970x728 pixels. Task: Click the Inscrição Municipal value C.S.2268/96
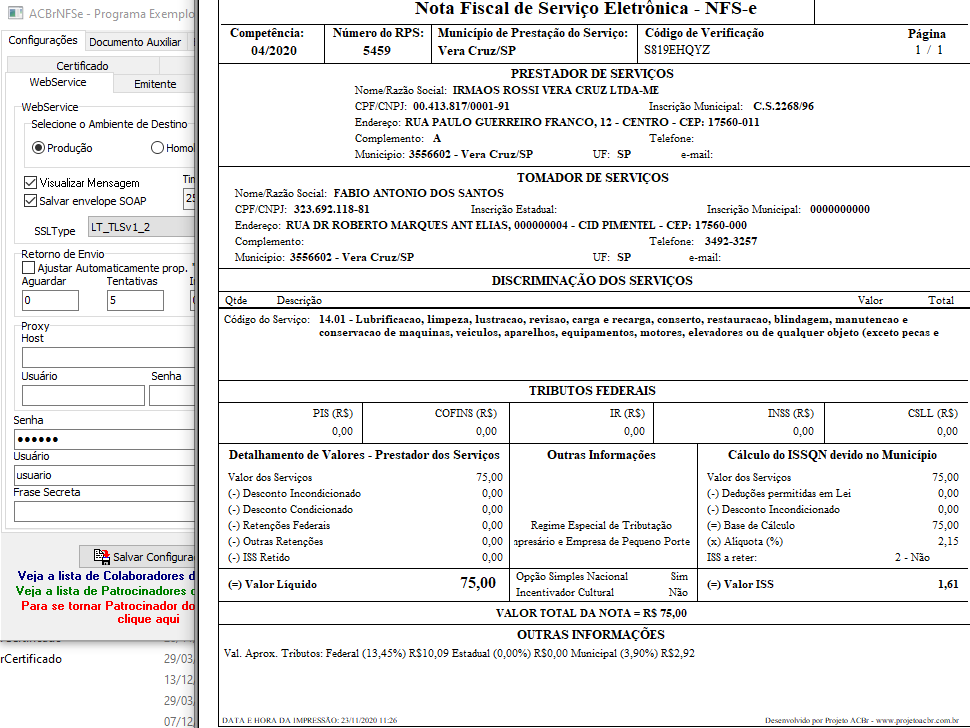pyautogui.click(x=783, y=106)
